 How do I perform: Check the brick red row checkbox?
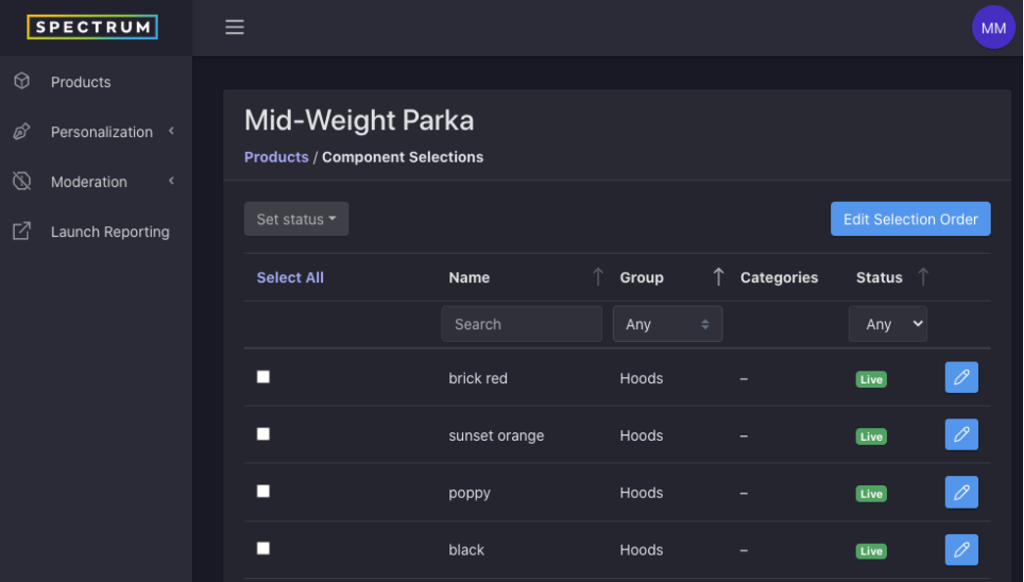click(x=263, y=377)
